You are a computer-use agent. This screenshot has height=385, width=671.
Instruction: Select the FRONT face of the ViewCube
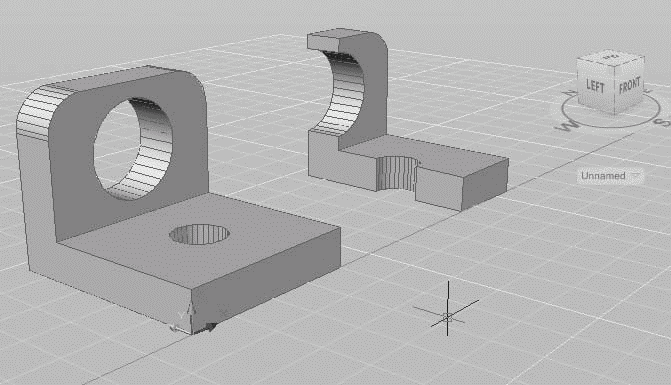click(629, 86)
